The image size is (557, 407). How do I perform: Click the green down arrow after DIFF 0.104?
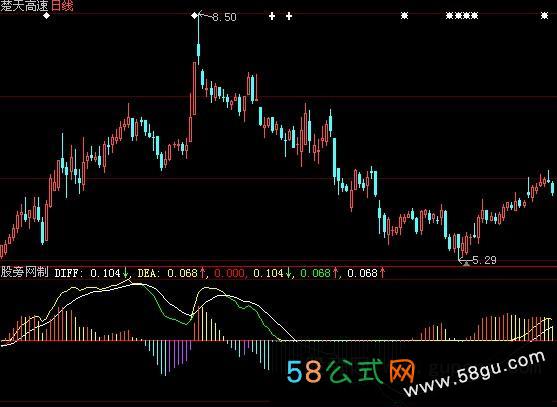tap(125, 273)
